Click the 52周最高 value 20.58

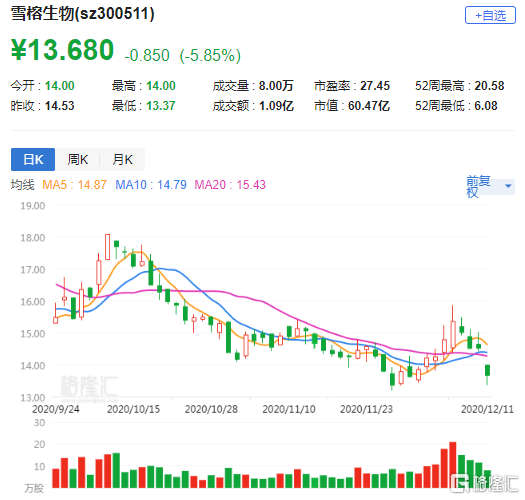[489, 86]
